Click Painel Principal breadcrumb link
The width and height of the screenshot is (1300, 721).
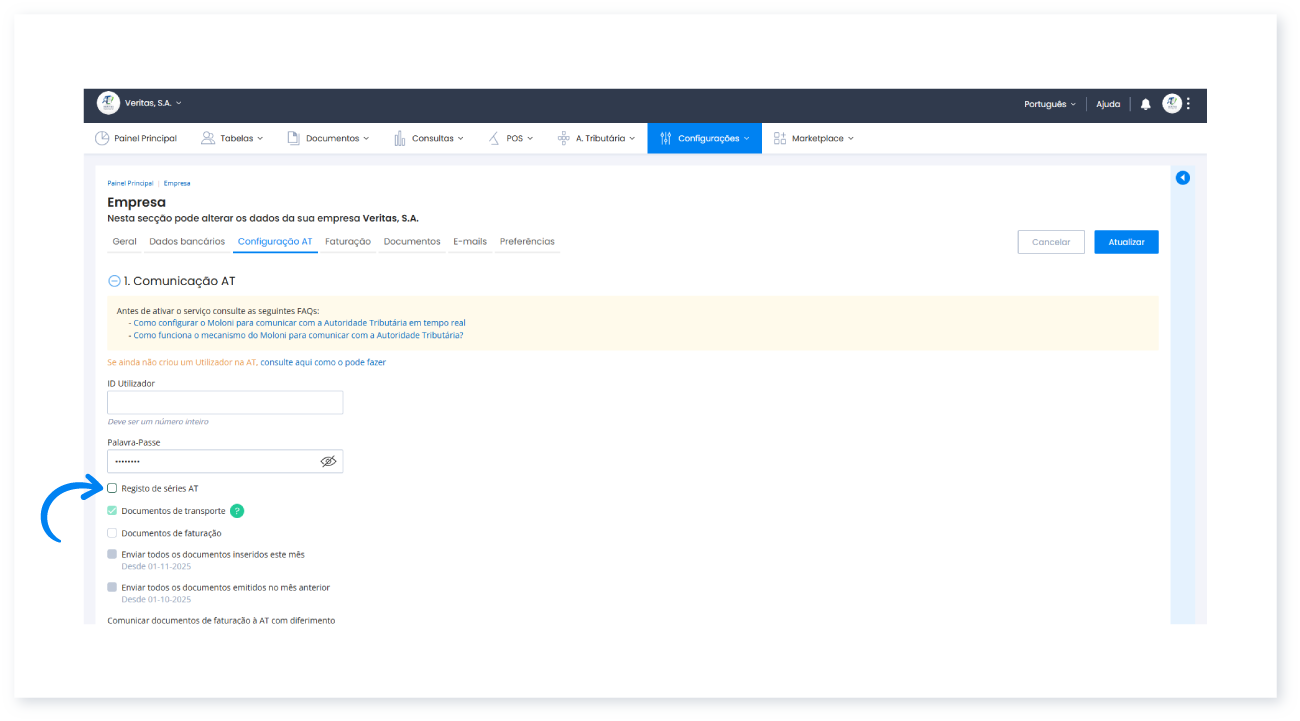(130, 183)
